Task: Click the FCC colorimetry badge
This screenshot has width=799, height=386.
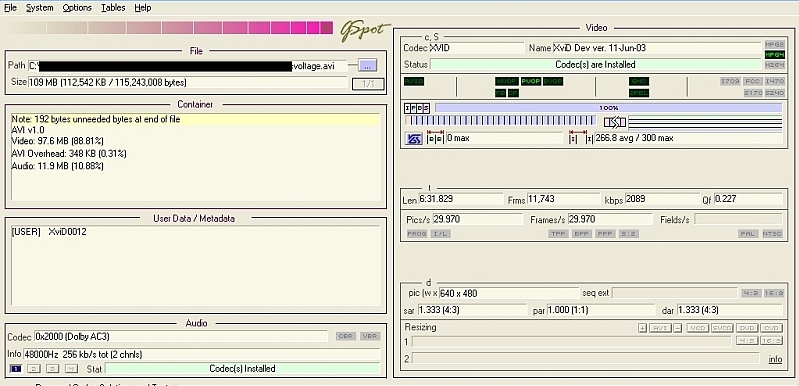Action: (752, 81)
